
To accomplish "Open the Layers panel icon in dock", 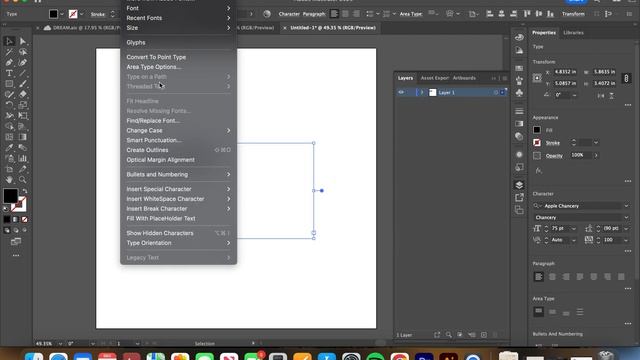I will coord(519,185).
